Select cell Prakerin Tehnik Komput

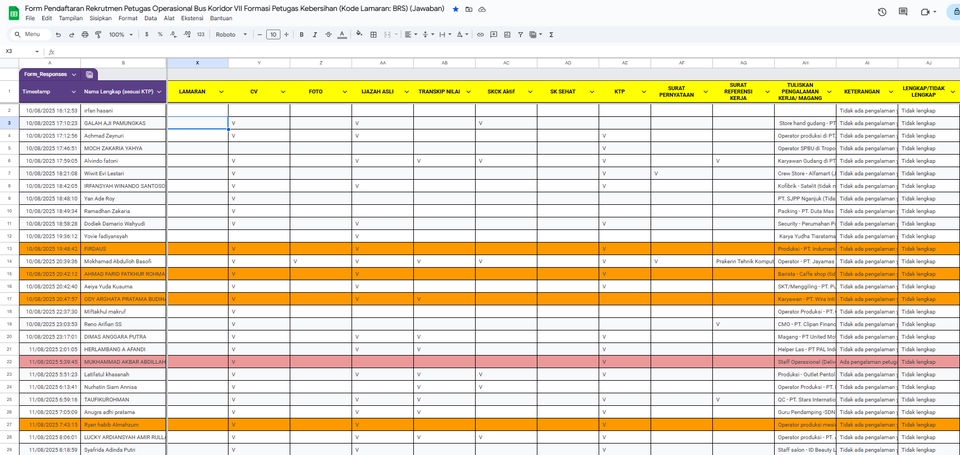pyautogui.click(x=743, y=261)
